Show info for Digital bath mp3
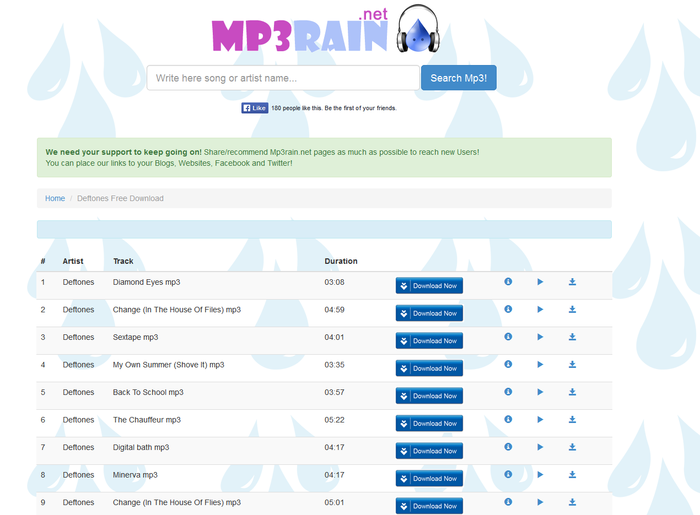The image size is (700, 515). point(508,447)
